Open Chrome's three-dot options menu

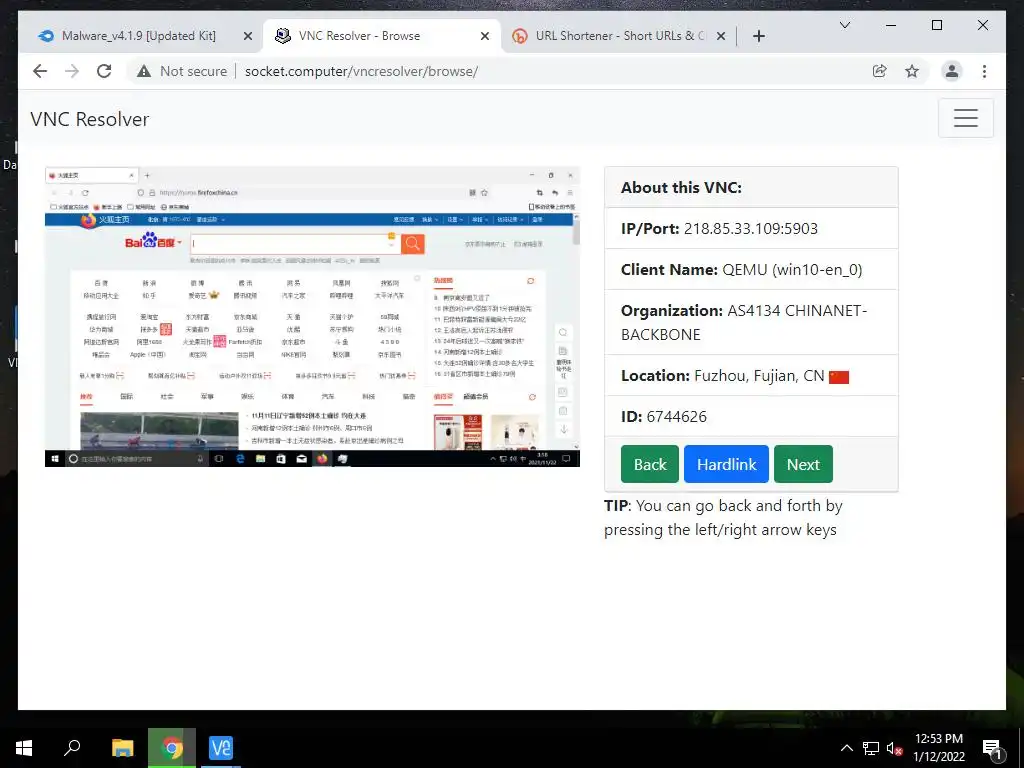point(984,71)
